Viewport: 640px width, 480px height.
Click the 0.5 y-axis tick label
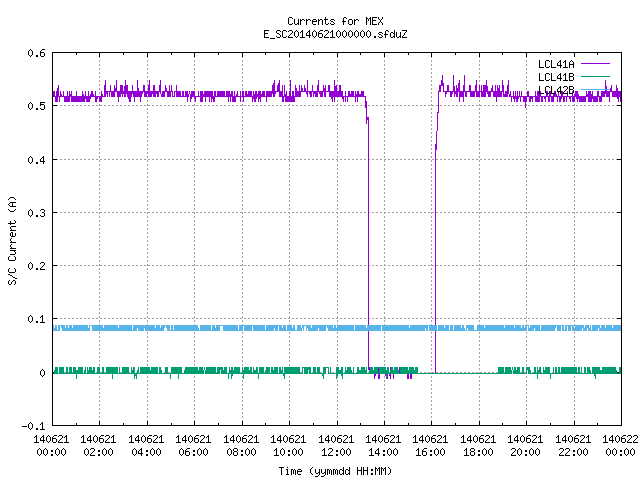click(36, 106)
